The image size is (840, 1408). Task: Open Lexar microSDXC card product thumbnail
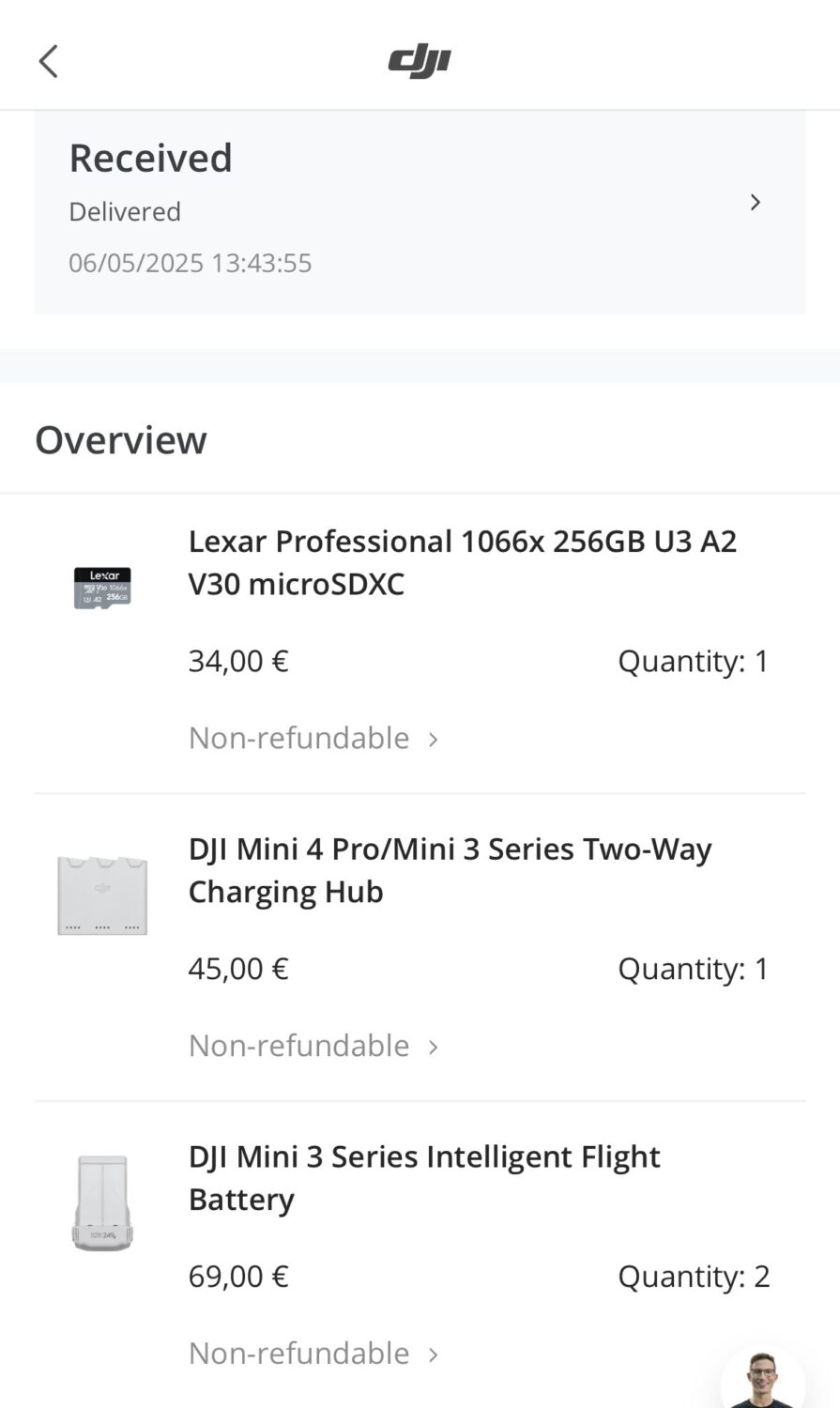point(102,588)
